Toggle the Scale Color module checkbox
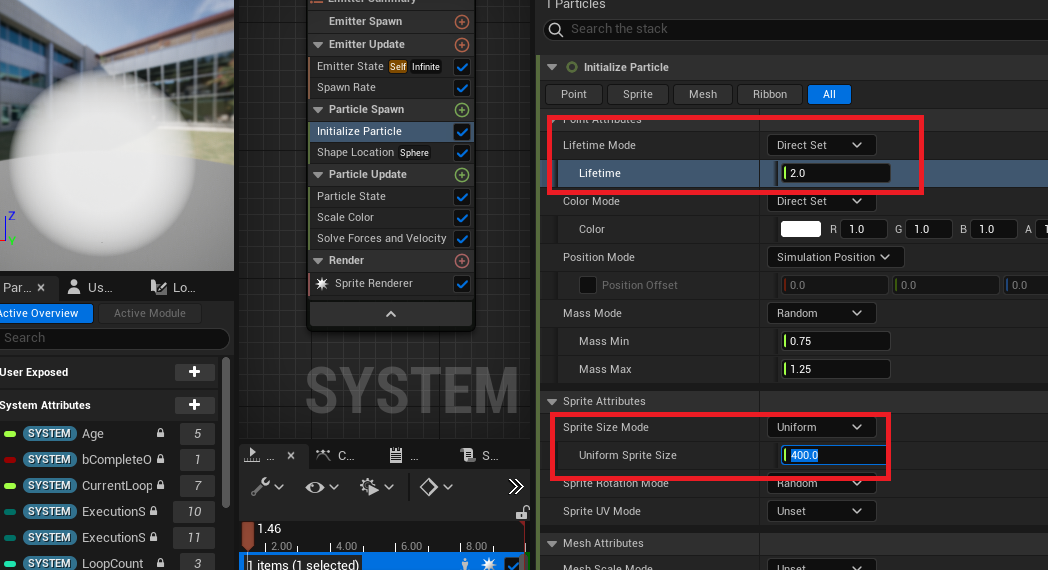The width and height of the screenshot is (1048, 570). [462, 218]
